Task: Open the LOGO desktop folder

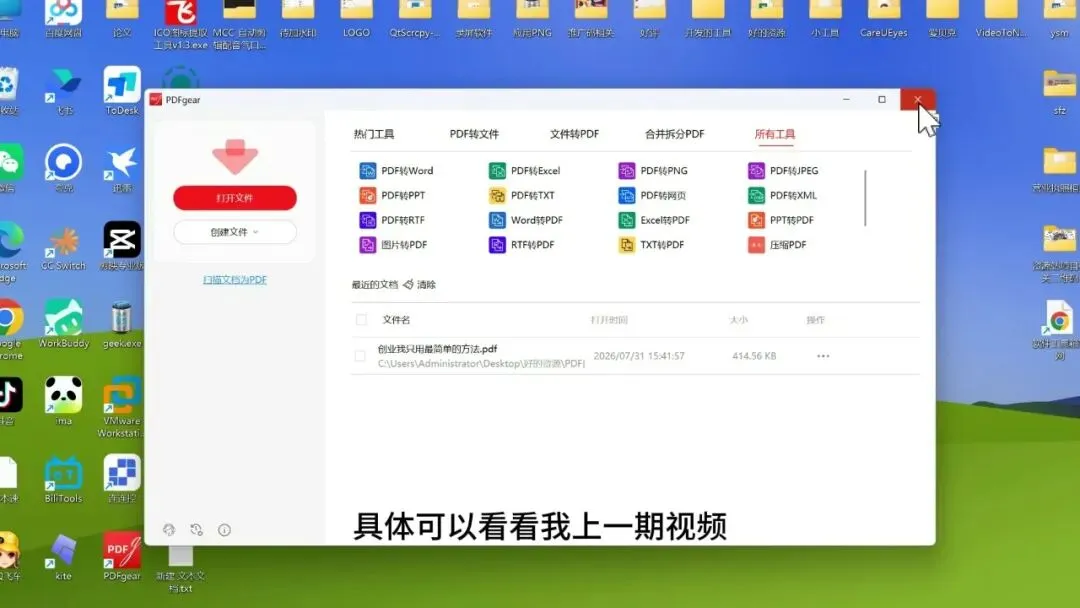Action: [356, 19]
